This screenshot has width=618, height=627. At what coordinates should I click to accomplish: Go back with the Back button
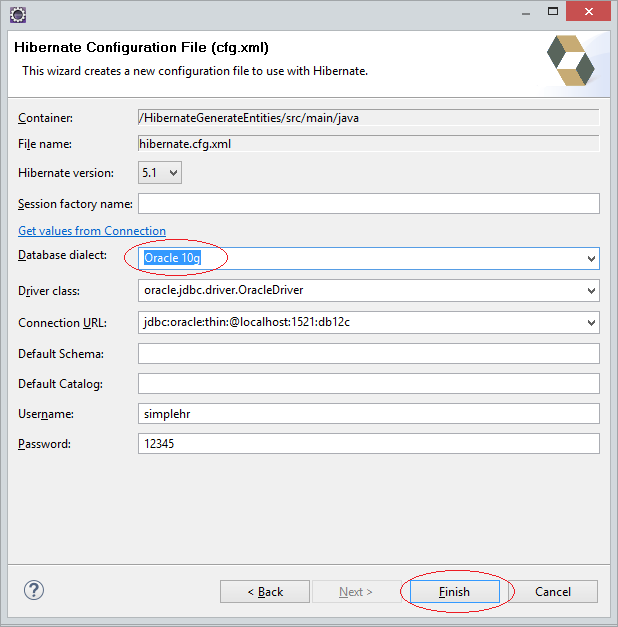(x=265, y=592)
